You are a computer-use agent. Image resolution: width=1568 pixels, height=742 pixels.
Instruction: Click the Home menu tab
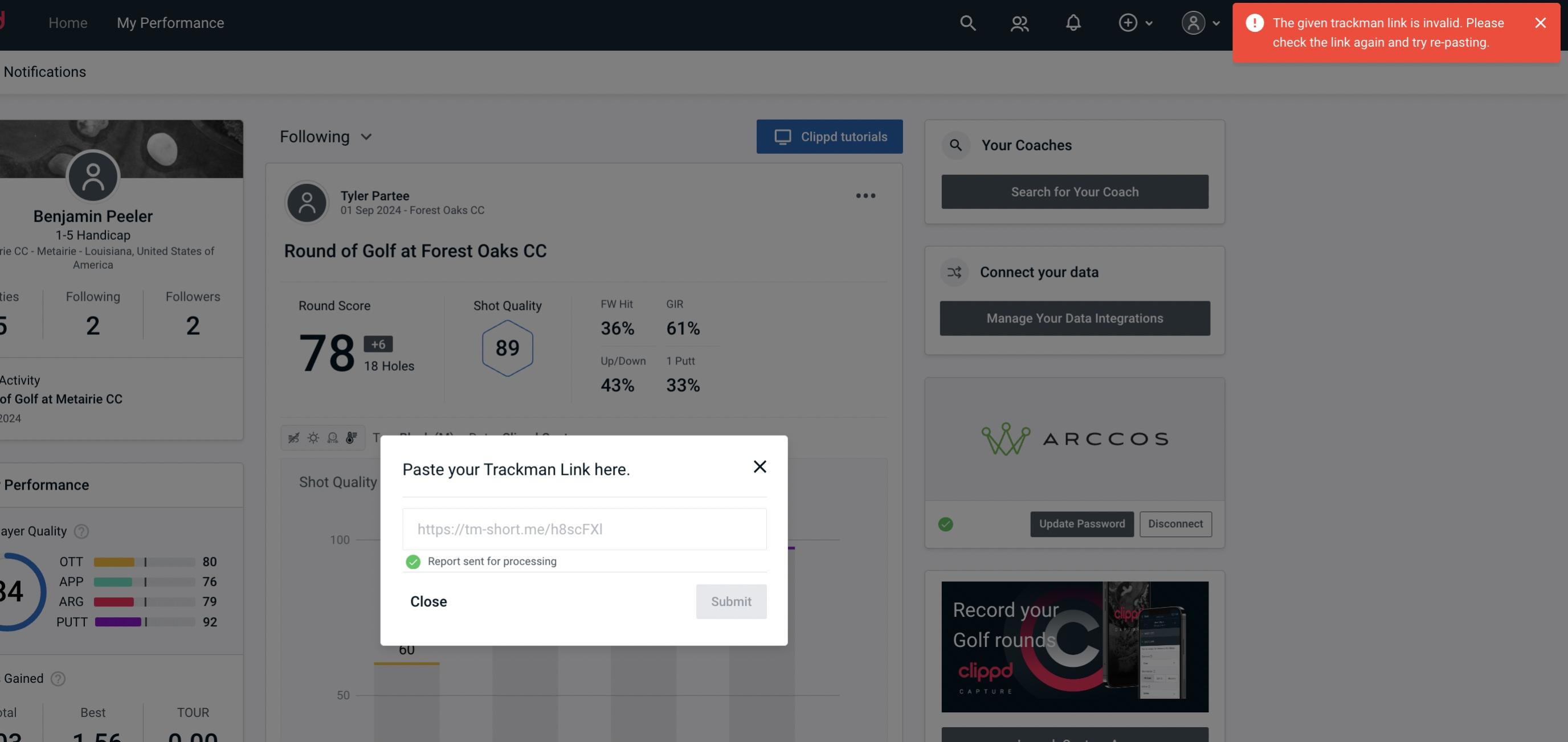[x=67, y=22]
